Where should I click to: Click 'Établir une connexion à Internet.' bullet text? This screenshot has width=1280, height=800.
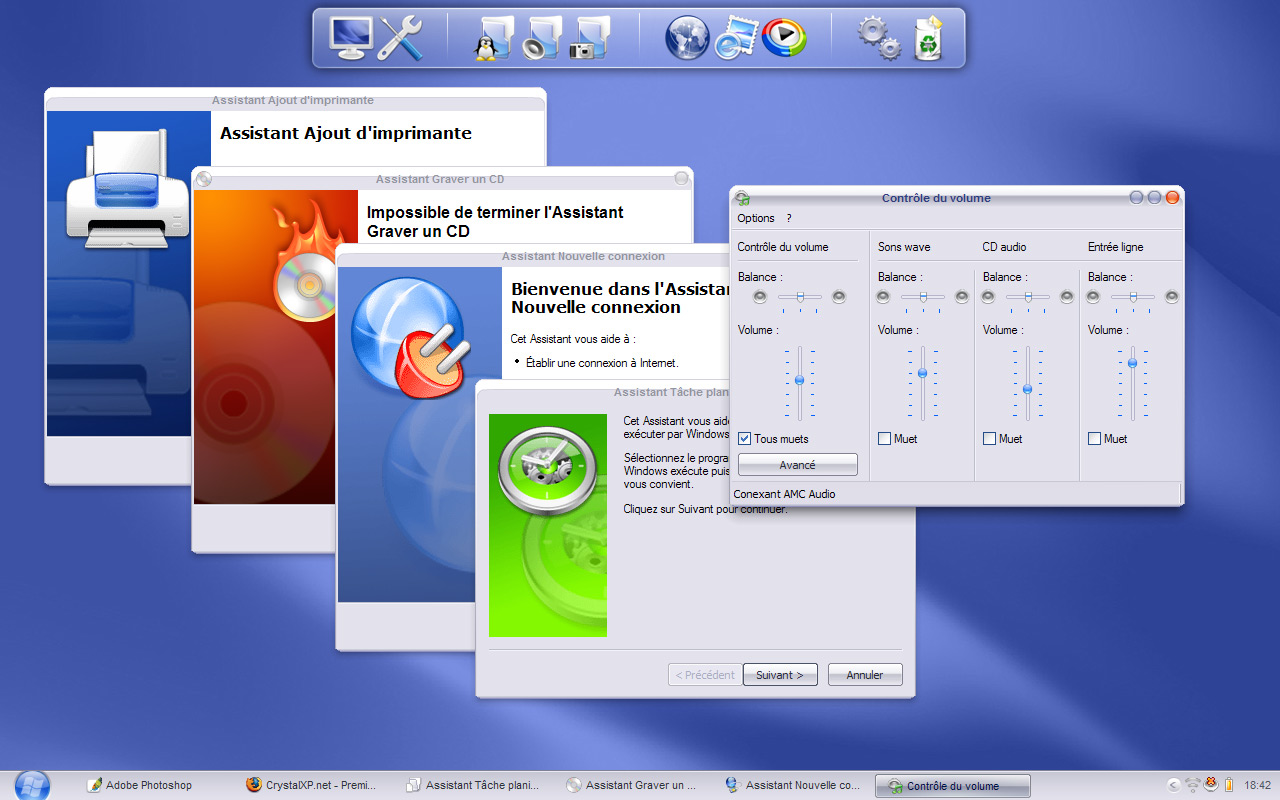(x=602, y=363)
